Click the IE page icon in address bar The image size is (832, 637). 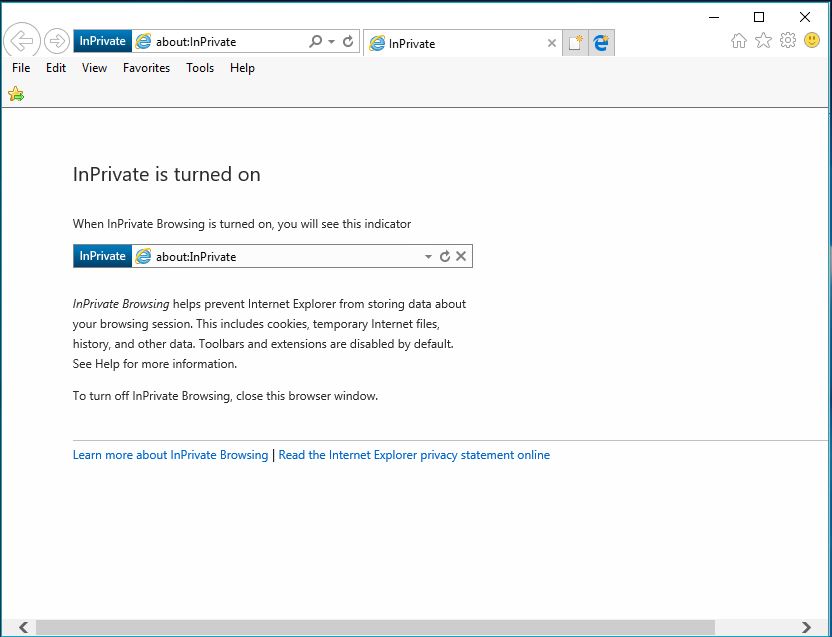click(x=143, y=41)
